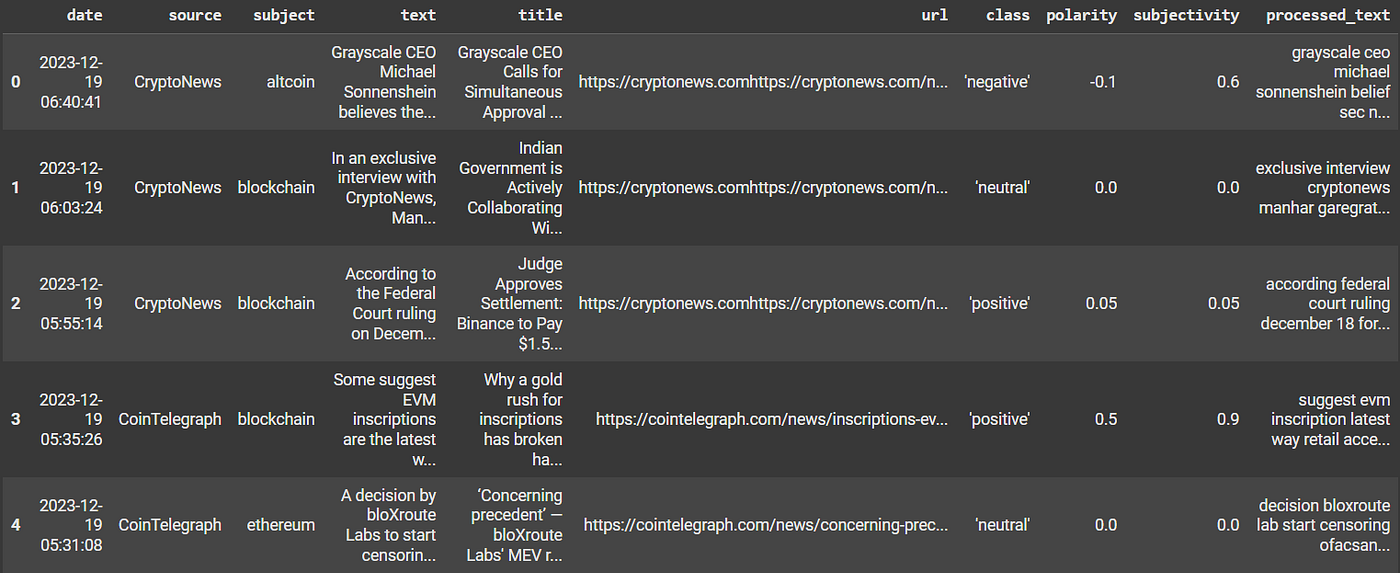Viewport: 1400px width, 573px height.
Task: Click 'neutral' class in row 1
Action: [1001, 187]
